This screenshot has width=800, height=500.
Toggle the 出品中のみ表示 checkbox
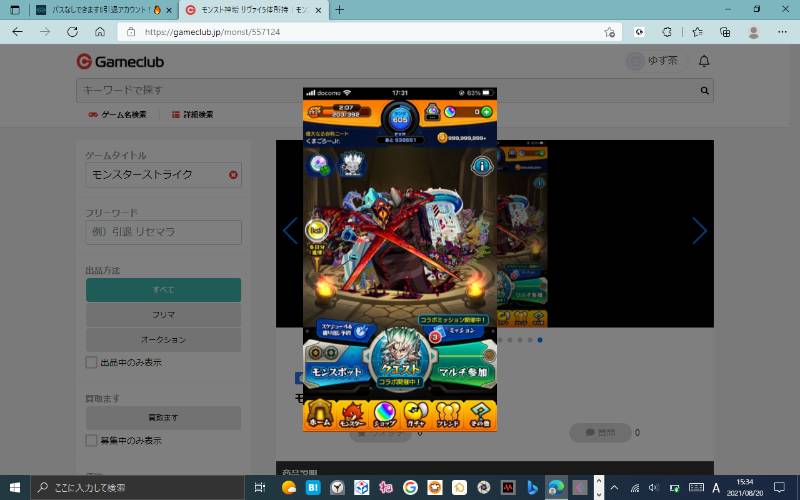click(x=91, y=363)
